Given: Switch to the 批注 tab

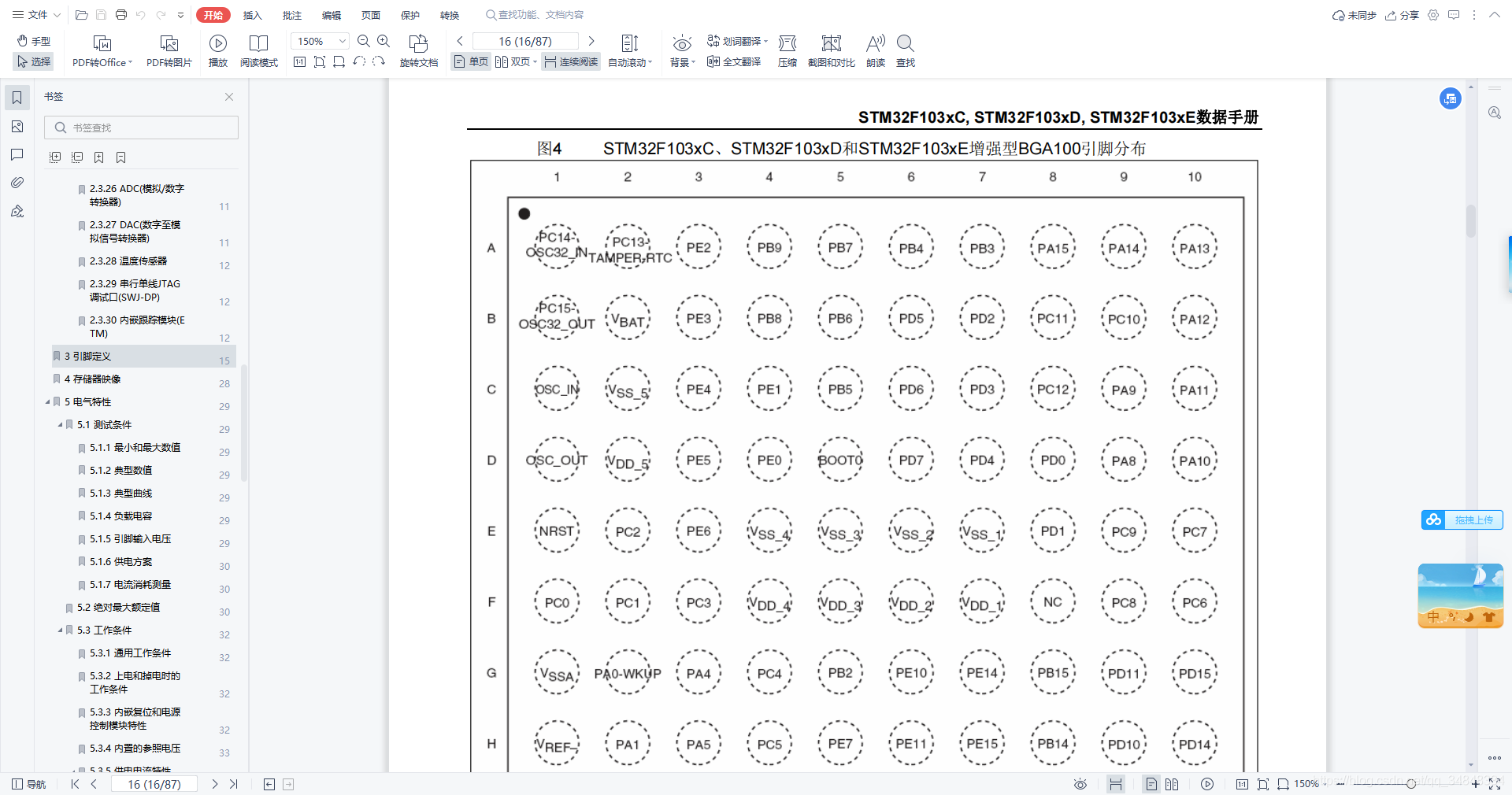Looking at the screenshot, I should tap(292, 15).
